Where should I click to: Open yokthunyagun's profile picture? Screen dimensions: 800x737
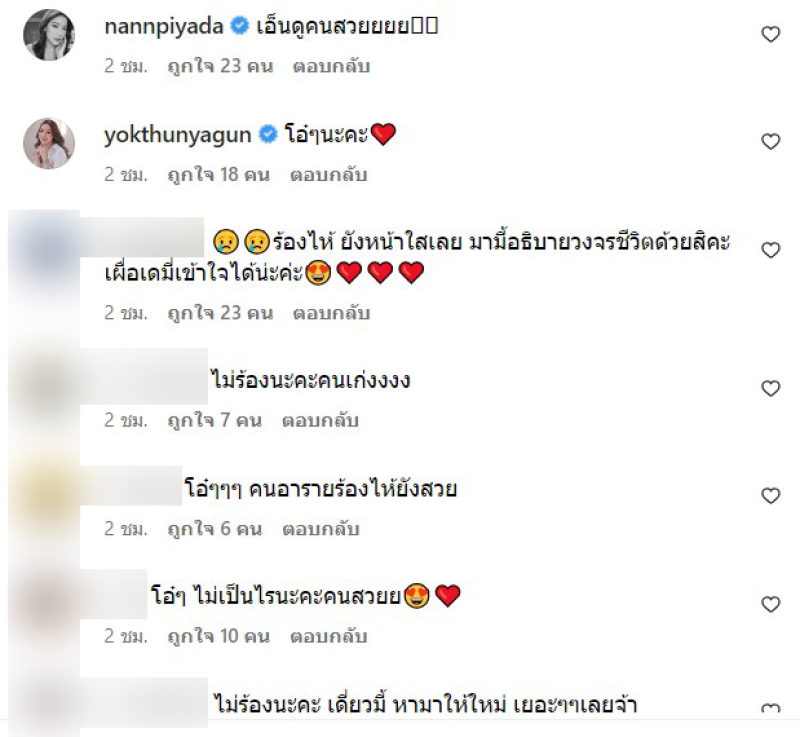click(x=49, y=143)
